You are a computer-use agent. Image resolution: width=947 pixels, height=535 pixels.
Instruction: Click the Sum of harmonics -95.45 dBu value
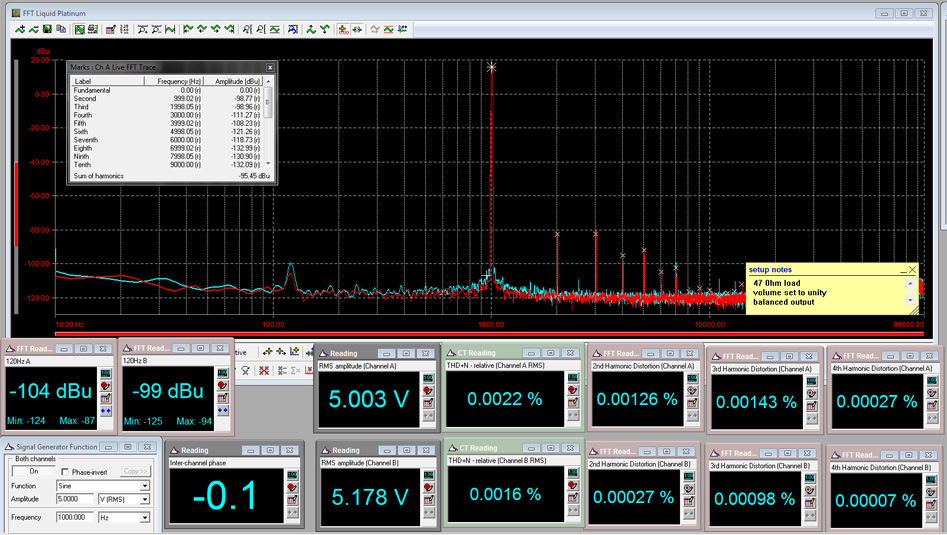click(x=254, y=176)
